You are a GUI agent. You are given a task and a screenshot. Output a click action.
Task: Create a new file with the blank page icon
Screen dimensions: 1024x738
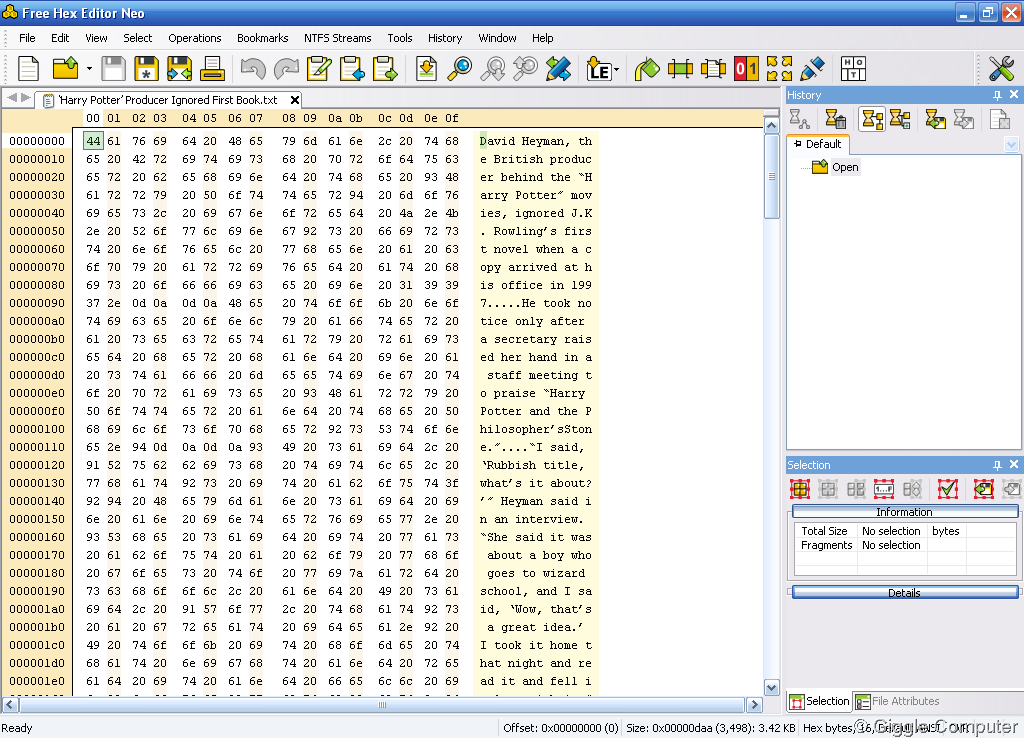(x=28, y=68)
